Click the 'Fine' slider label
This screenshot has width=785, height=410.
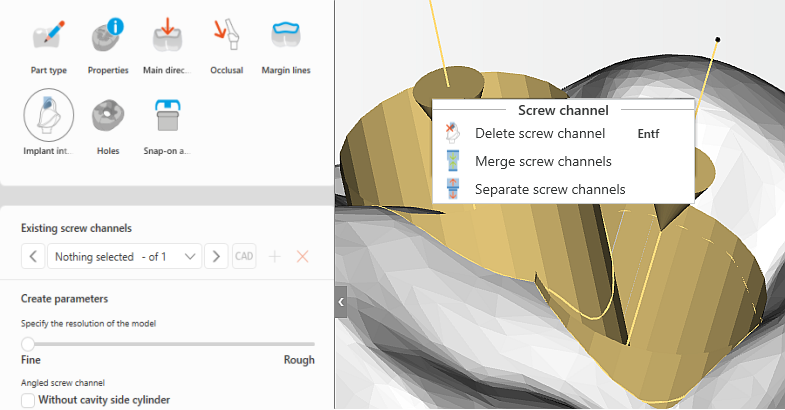31,360
